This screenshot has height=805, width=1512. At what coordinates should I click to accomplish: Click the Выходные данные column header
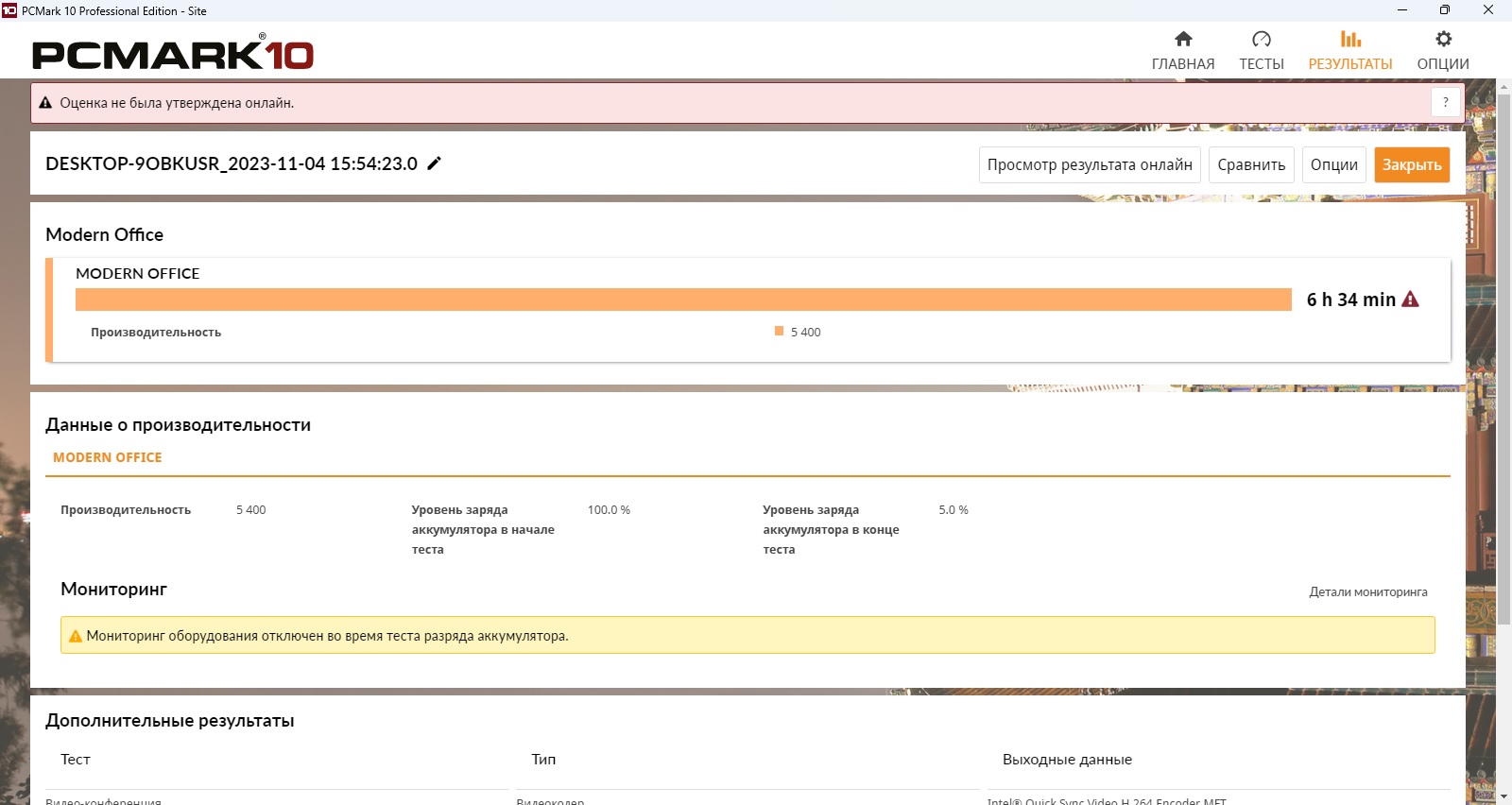pyautogui.click(x=1067, y=760)
